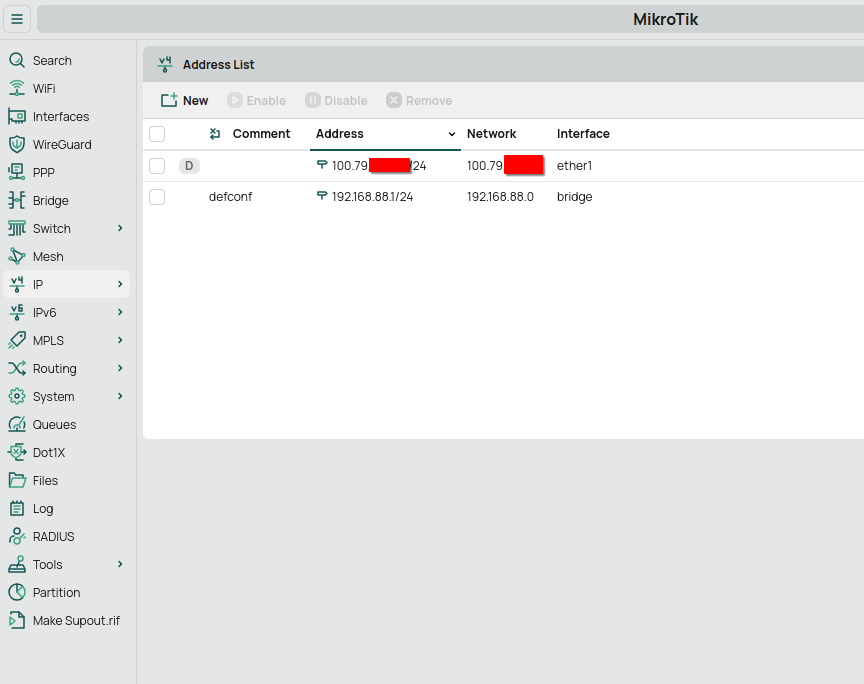
Task: Open the Search sidebar item
Action: point(51,61)
